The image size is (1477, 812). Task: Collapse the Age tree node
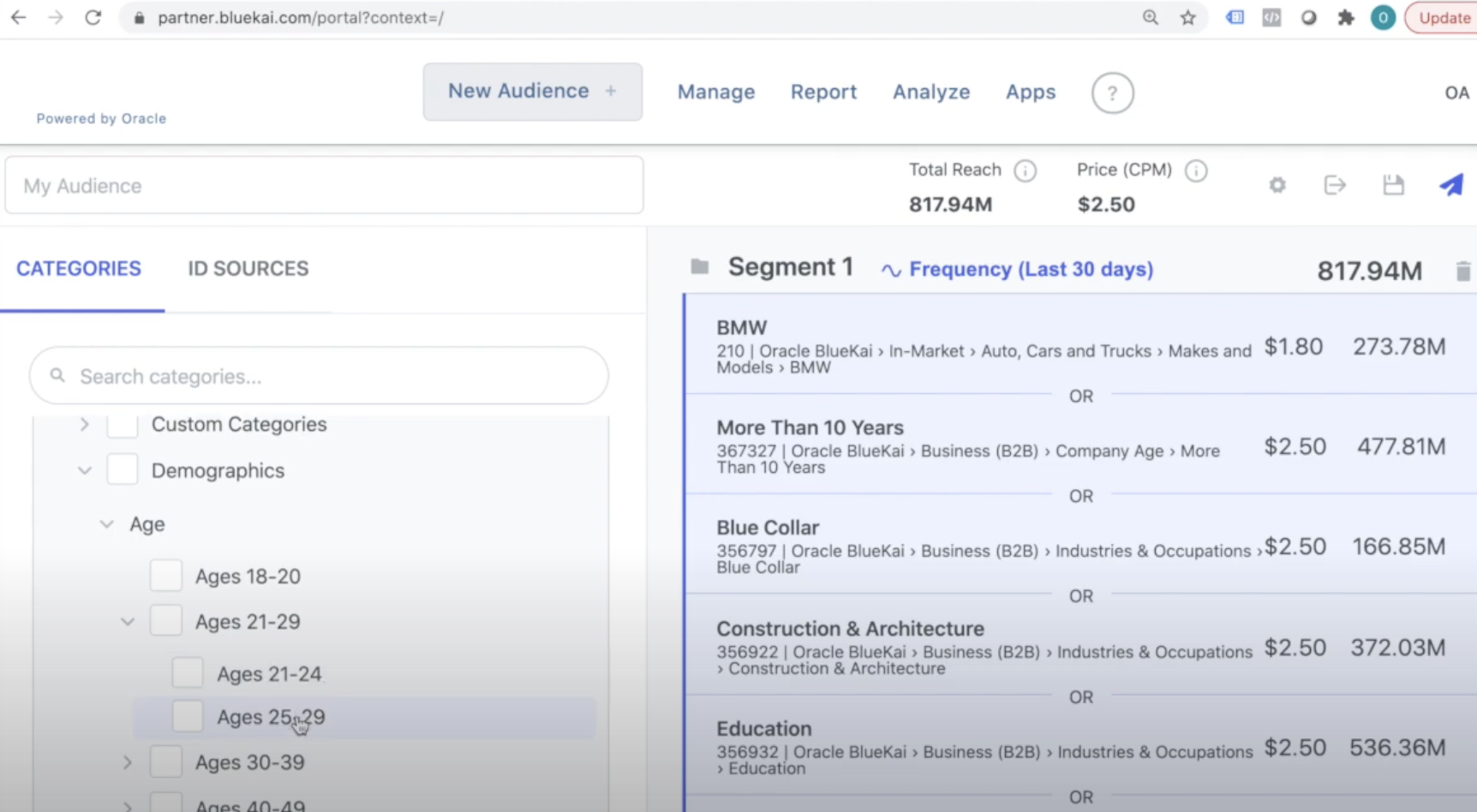pos(106,523)
